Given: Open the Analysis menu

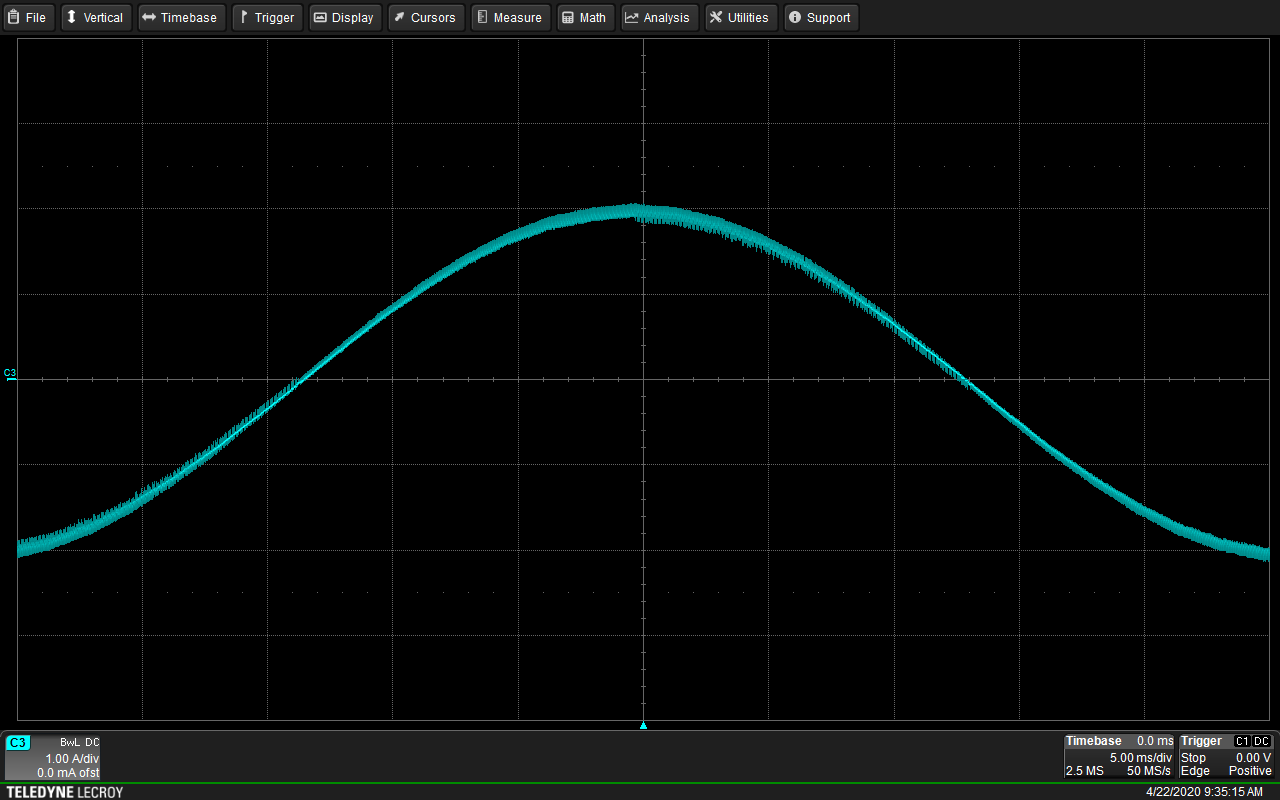Looking at the screenshot, I should pyautogui.click(x=658, y=18).
